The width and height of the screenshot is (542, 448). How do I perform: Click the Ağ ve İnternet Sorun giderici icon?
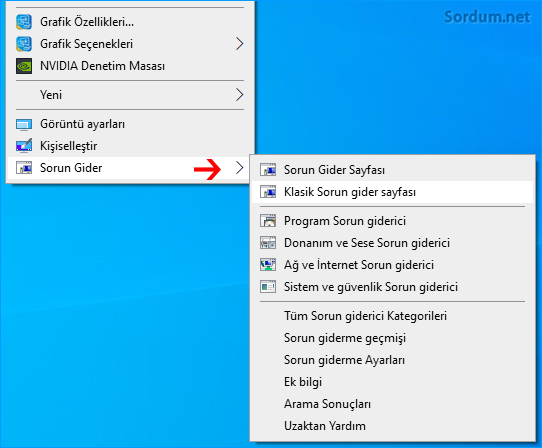click(x=268, y=265)
